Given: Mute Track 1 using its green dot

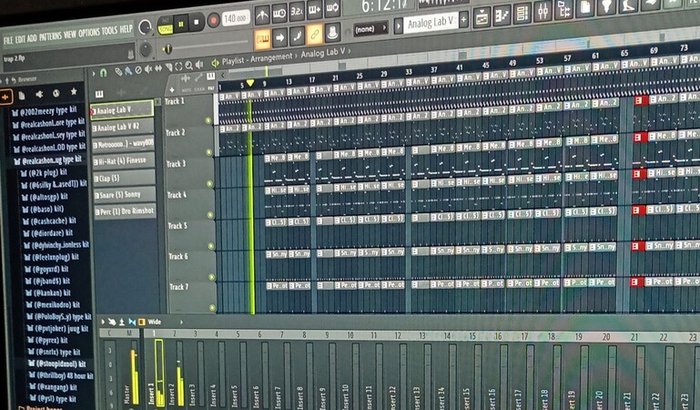Looking at the screenshot, I should pyautogui.click(x=208, y=121).
